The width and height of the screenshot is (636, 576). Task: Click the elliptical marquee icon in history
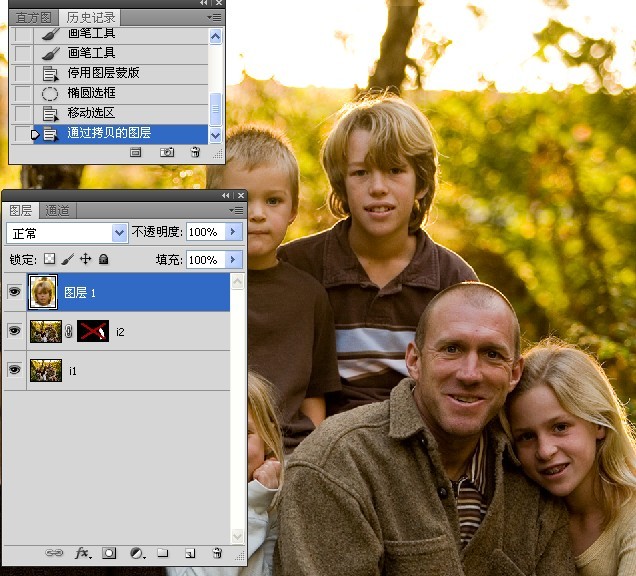(50, 94)
